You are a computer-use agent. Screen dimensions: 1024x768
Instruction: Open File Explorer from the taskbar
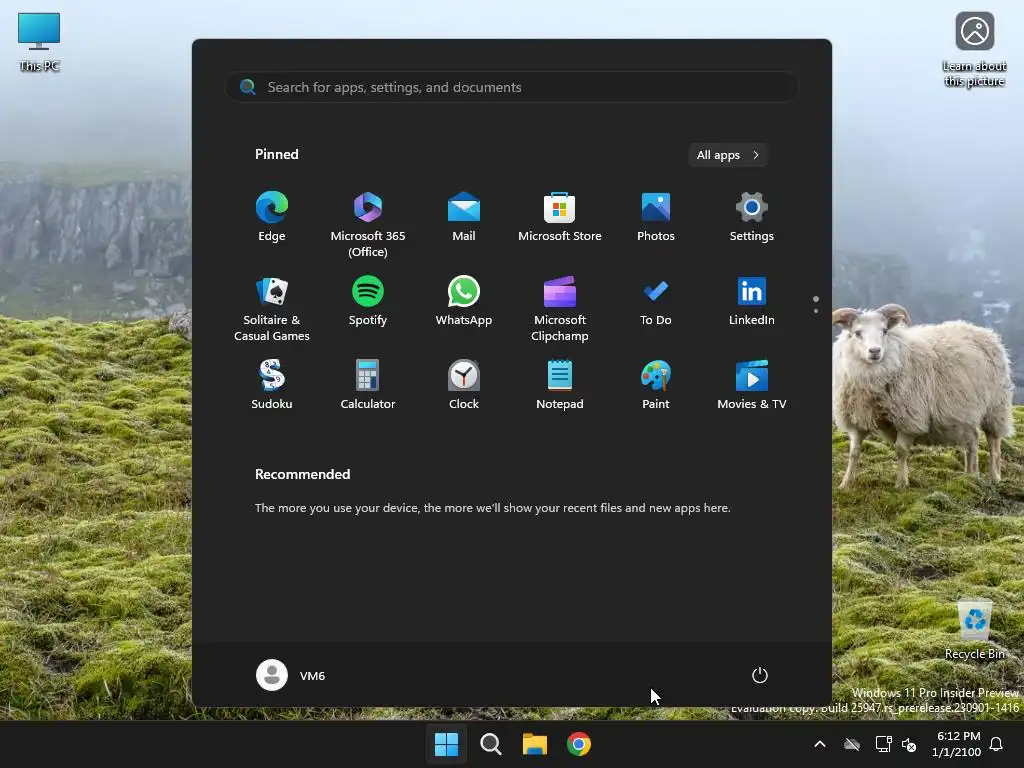(535, 744)
